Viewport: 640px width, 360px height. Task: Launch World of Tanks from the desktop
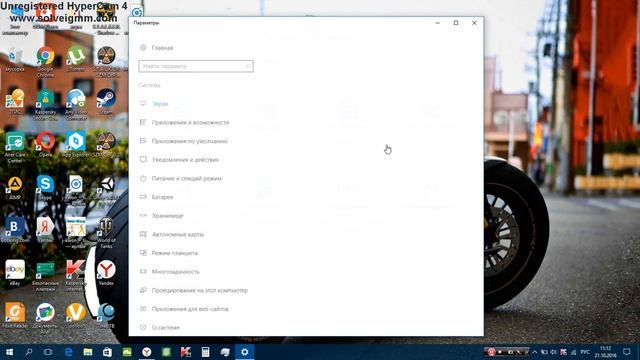(x=106, y=233)
